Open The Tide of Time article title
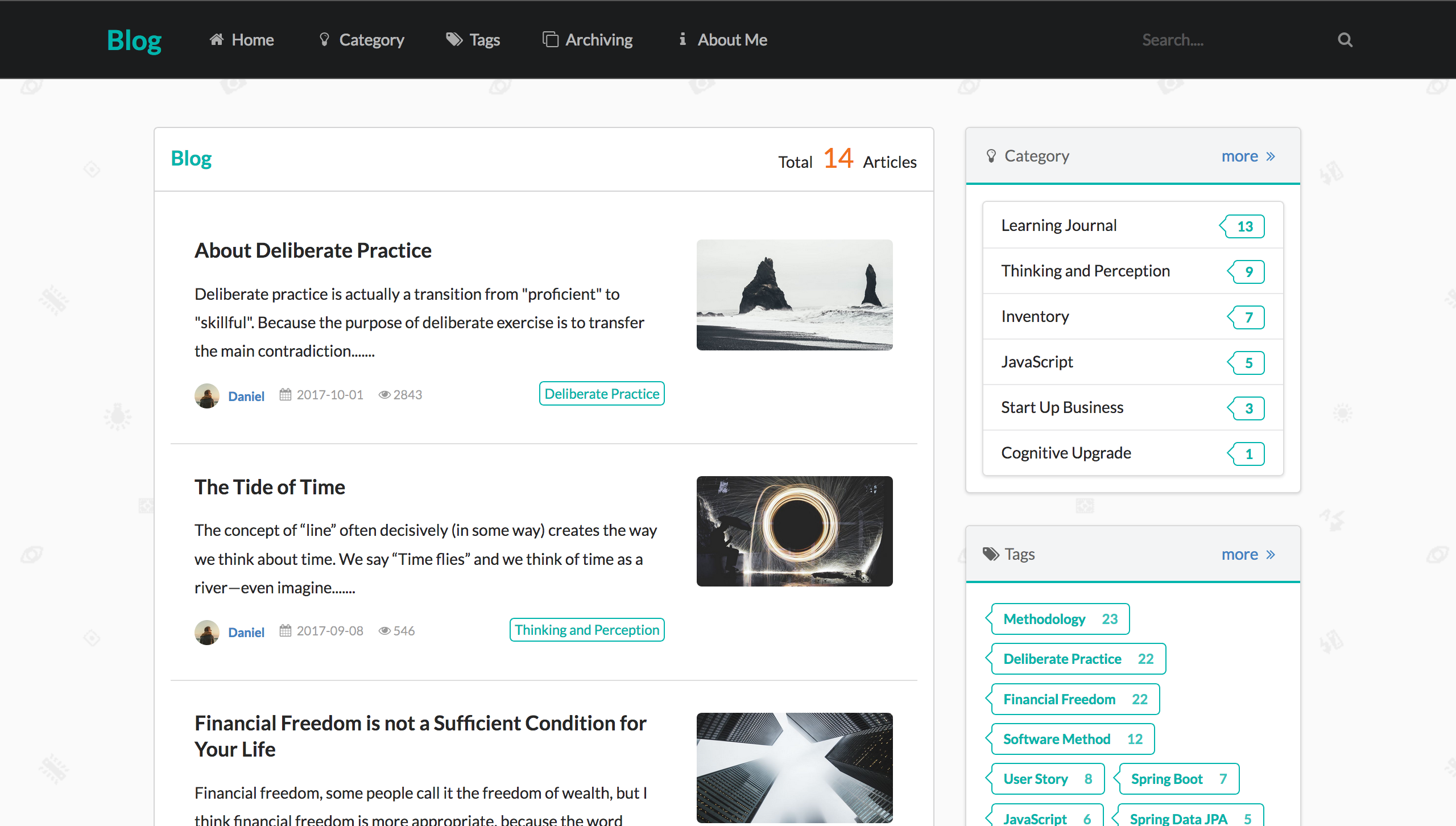 click(270, 487)
